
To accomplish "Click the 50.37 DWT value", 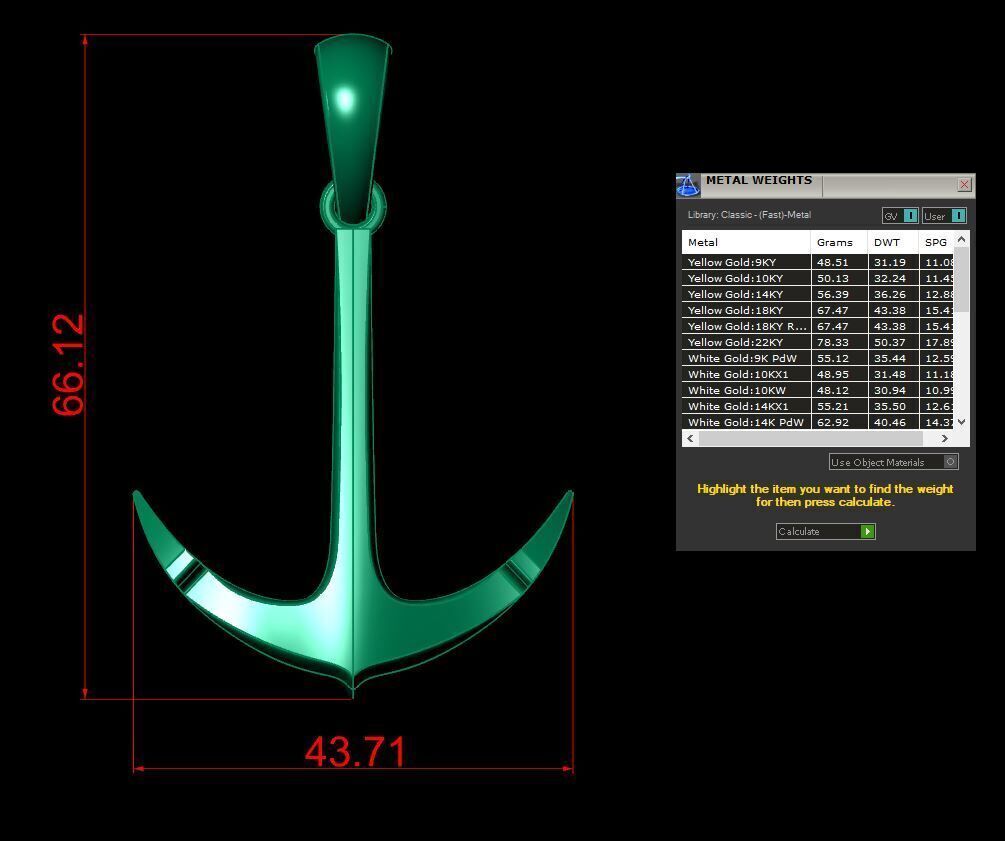I will [890, 342].
